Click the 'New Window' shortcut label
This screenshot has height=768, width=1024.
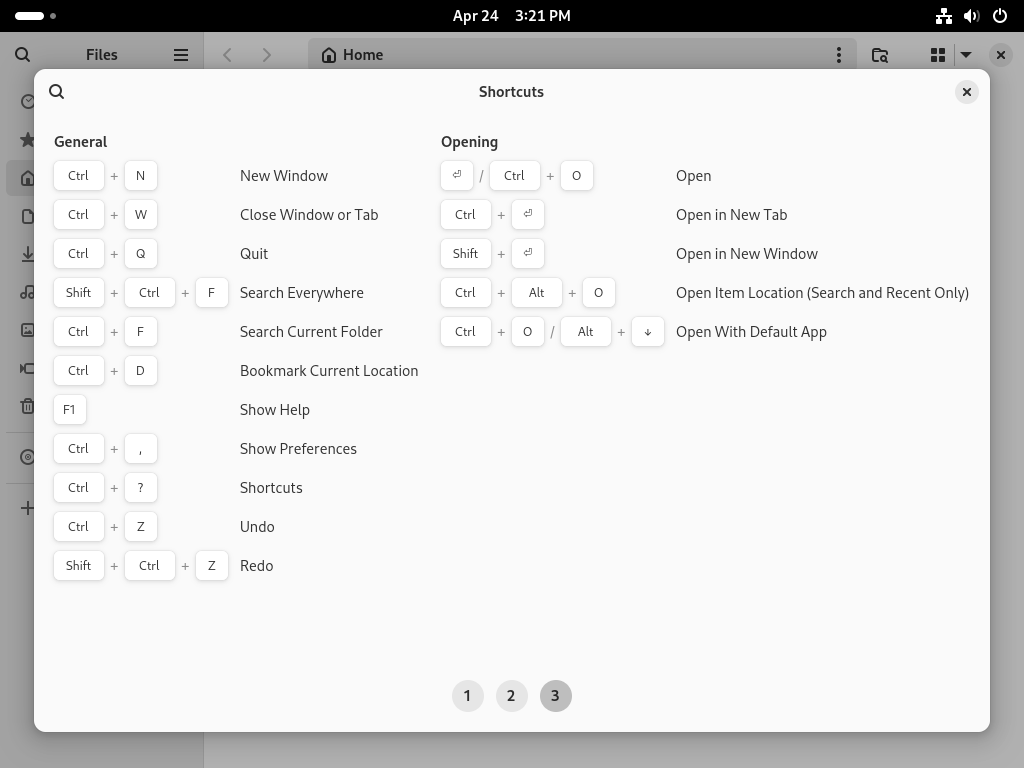(283, 176)
